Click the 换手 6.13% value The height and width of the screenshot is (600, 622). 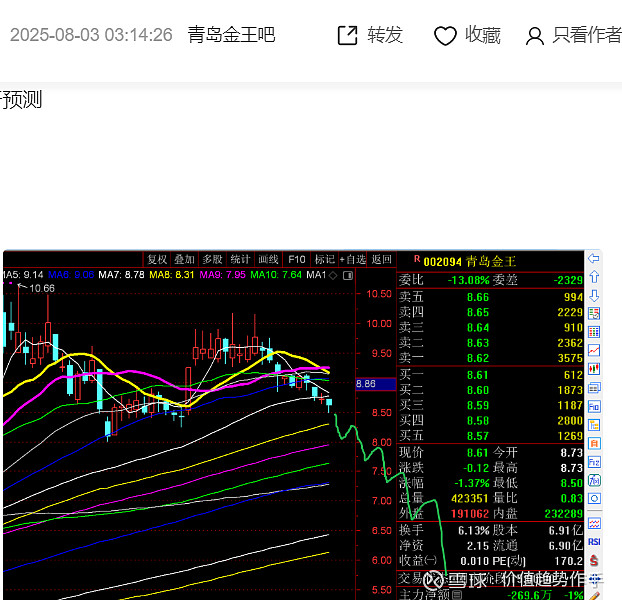(474, 531)
